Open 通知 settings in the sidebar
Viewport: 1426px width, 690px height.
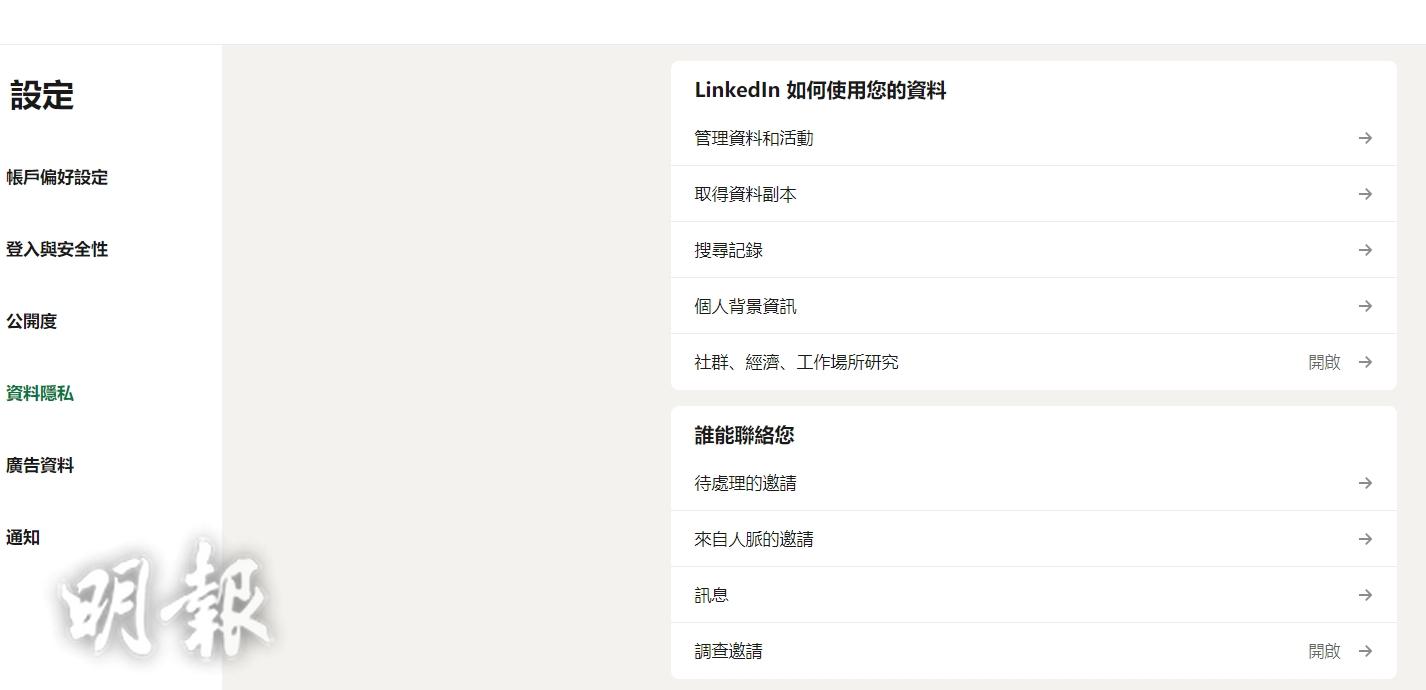(23, 537)
